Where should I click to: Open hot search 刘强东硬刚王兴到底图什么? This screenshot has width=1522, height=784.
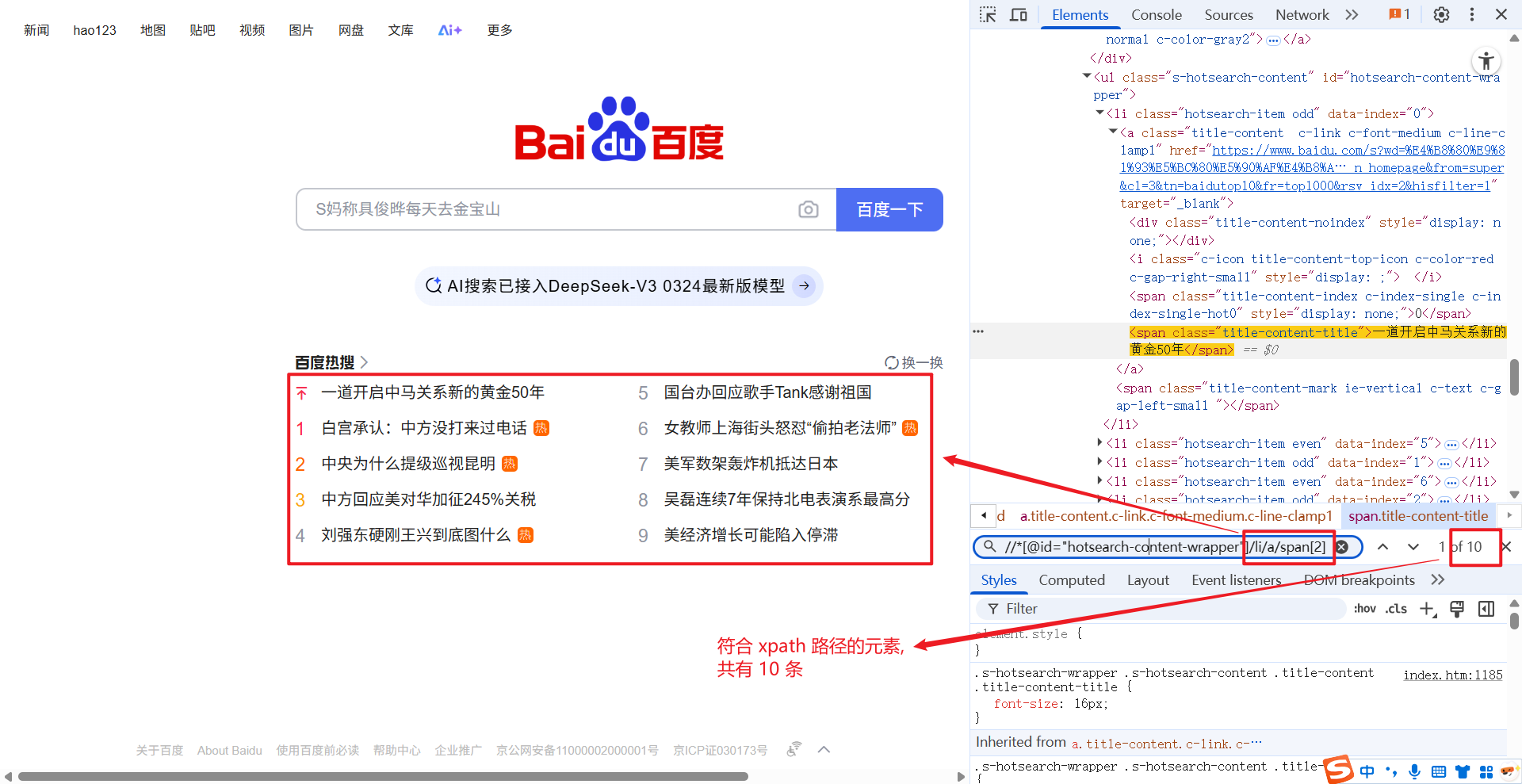coord(415,535)
